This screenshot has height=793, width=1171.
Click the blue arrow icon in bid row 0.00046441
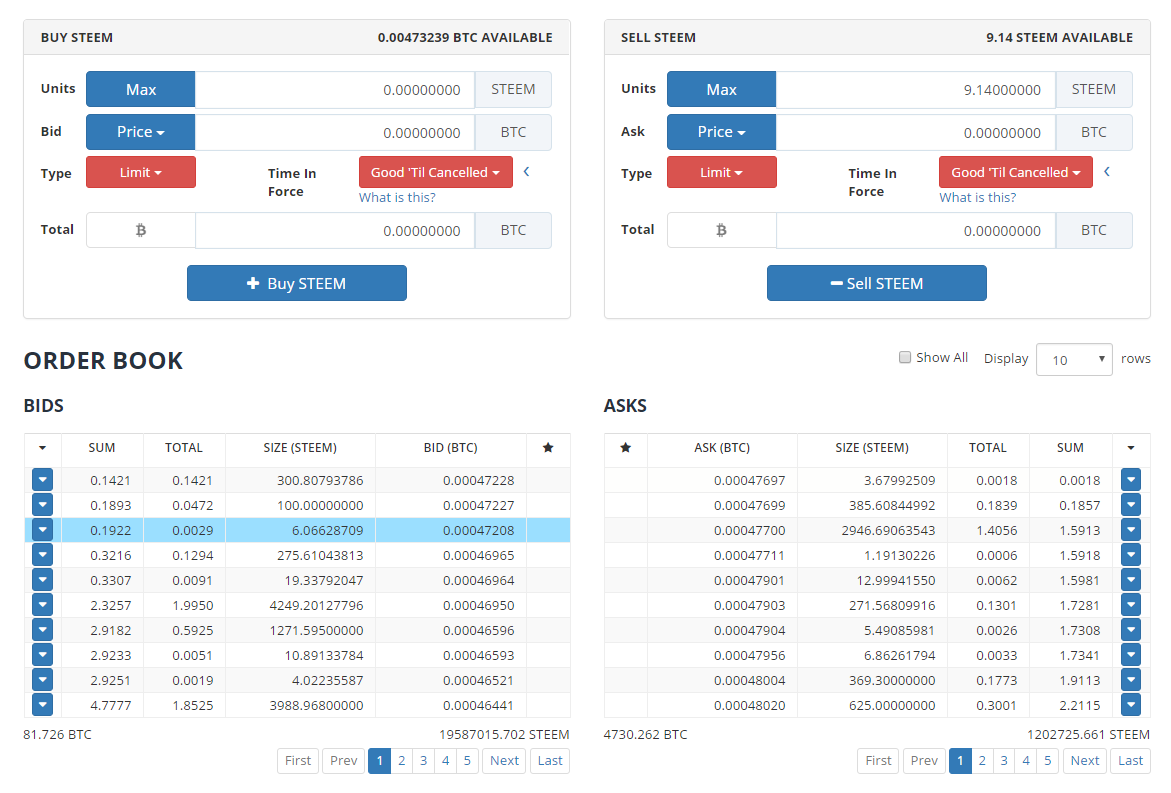[43, 705]
